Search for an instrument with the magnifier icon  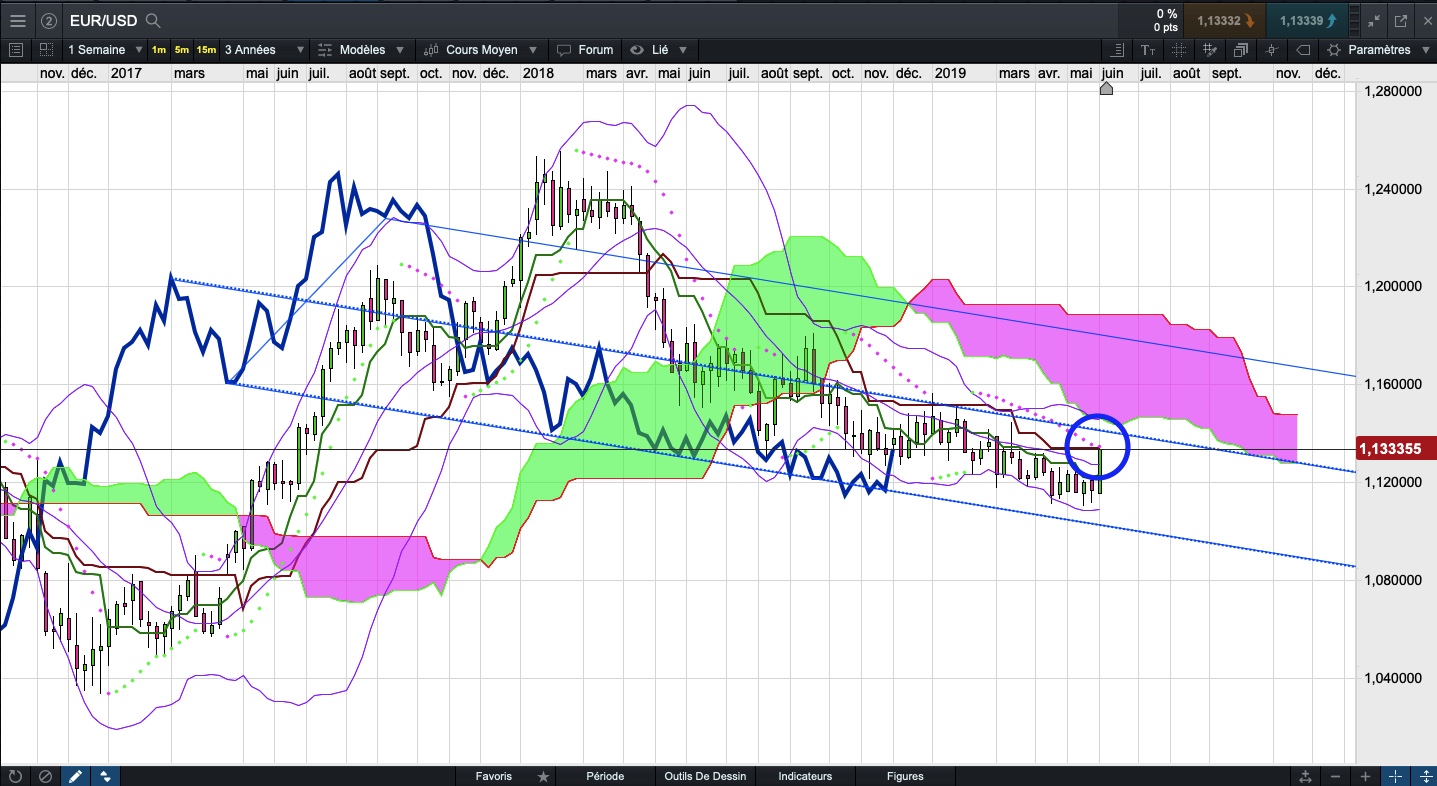click(x=153, y=20)
